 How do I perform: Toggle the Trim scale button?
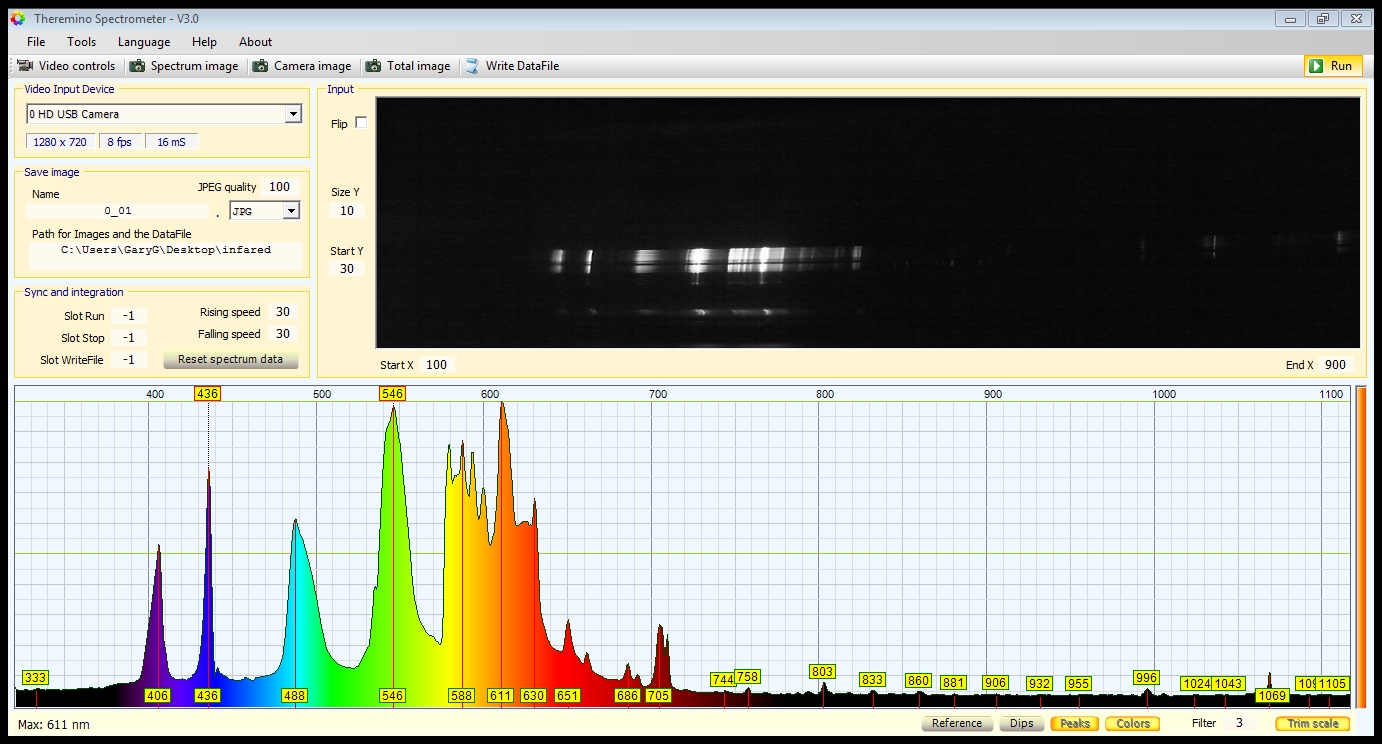click(1312, 723)
